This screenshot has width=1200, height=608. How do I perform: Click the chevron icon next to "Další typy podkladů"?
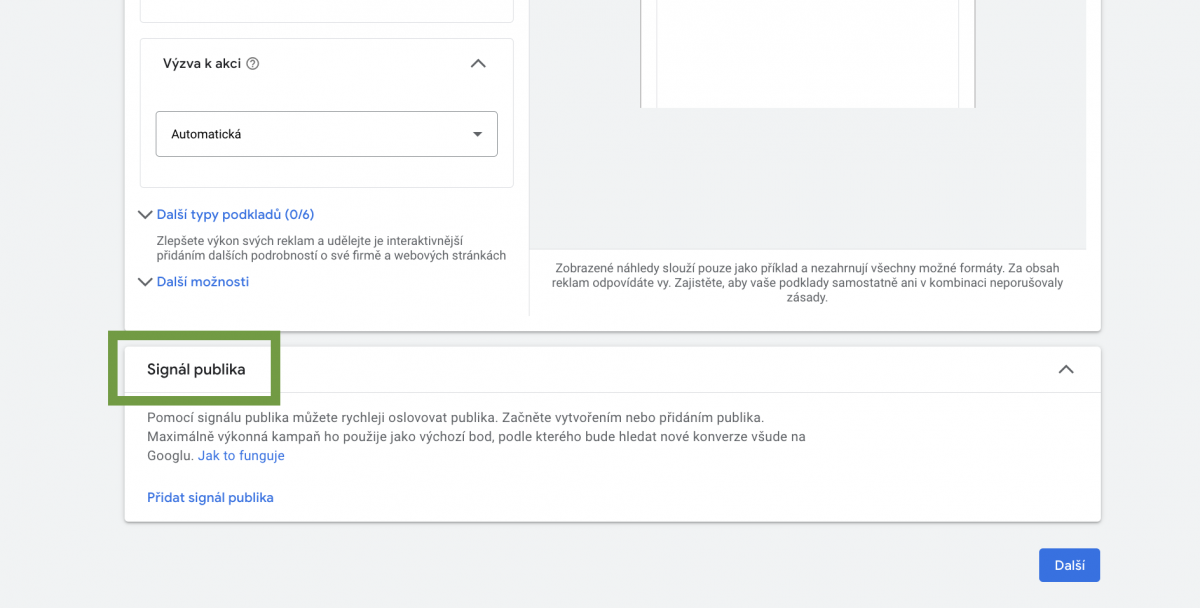pos(144,214)
